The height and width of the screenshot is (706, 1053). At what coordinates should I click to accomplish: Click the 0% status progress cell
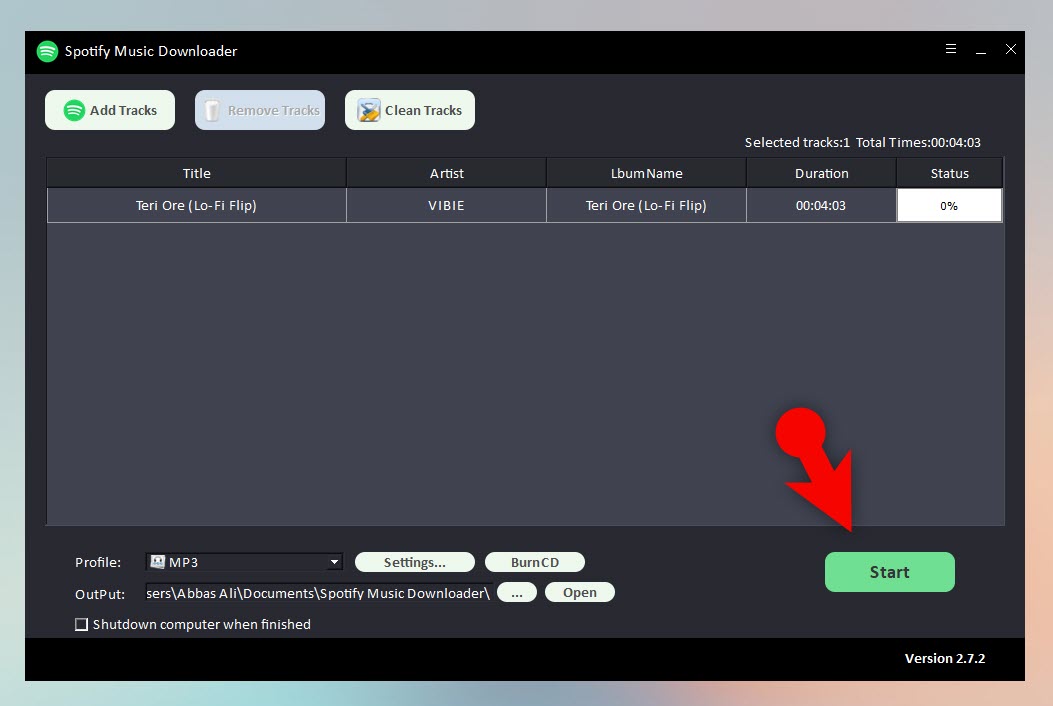(x=949, y=206)
